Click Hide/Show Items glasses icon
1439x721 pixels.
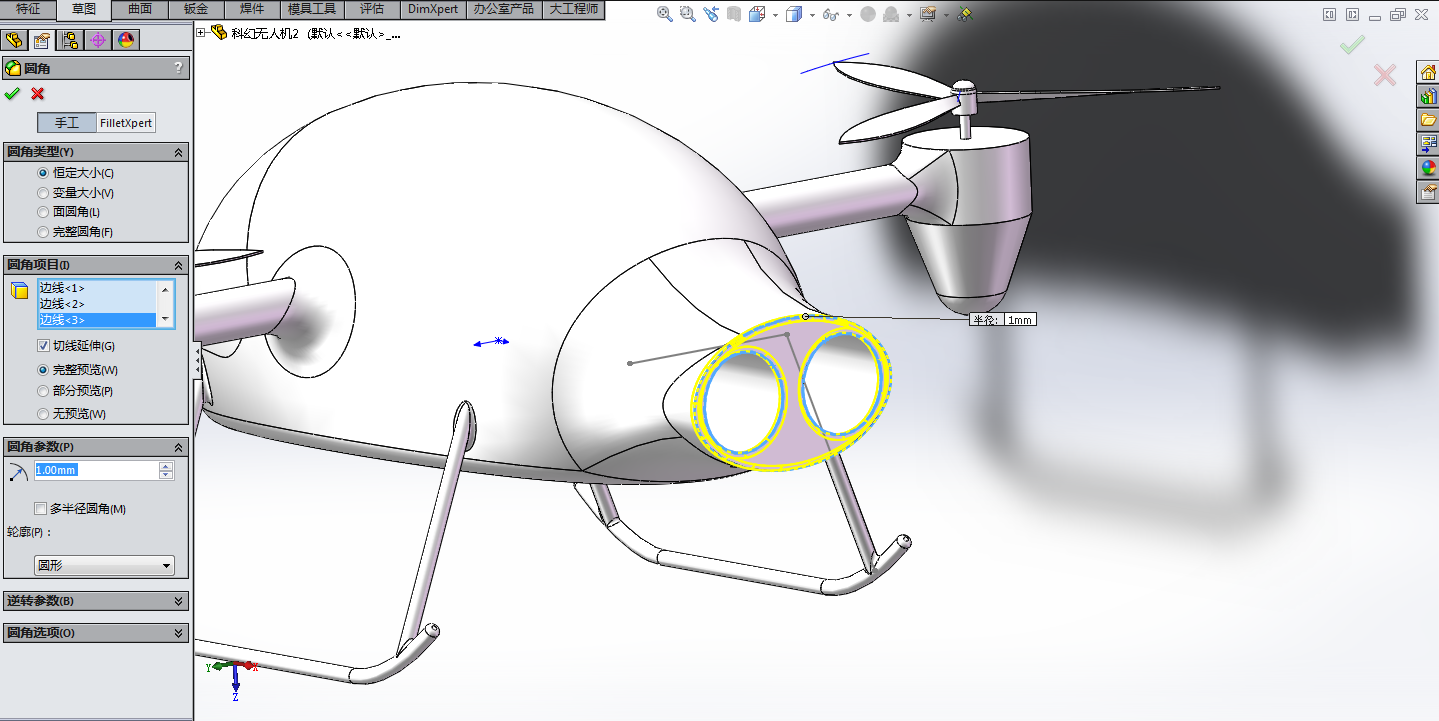pos(830,14)
